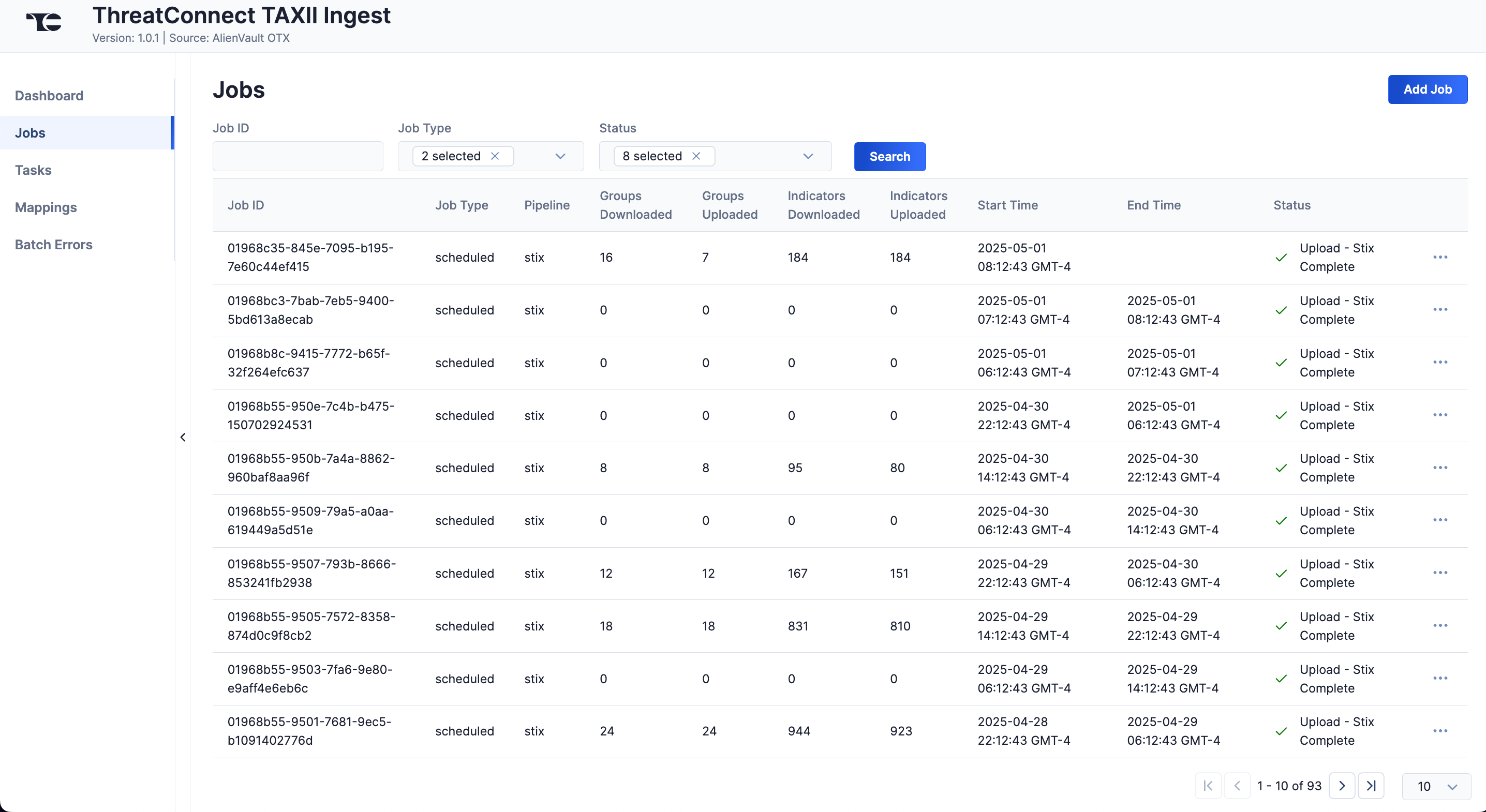
Task: Click the 810 indicators uploaded value
Action: 900,626
